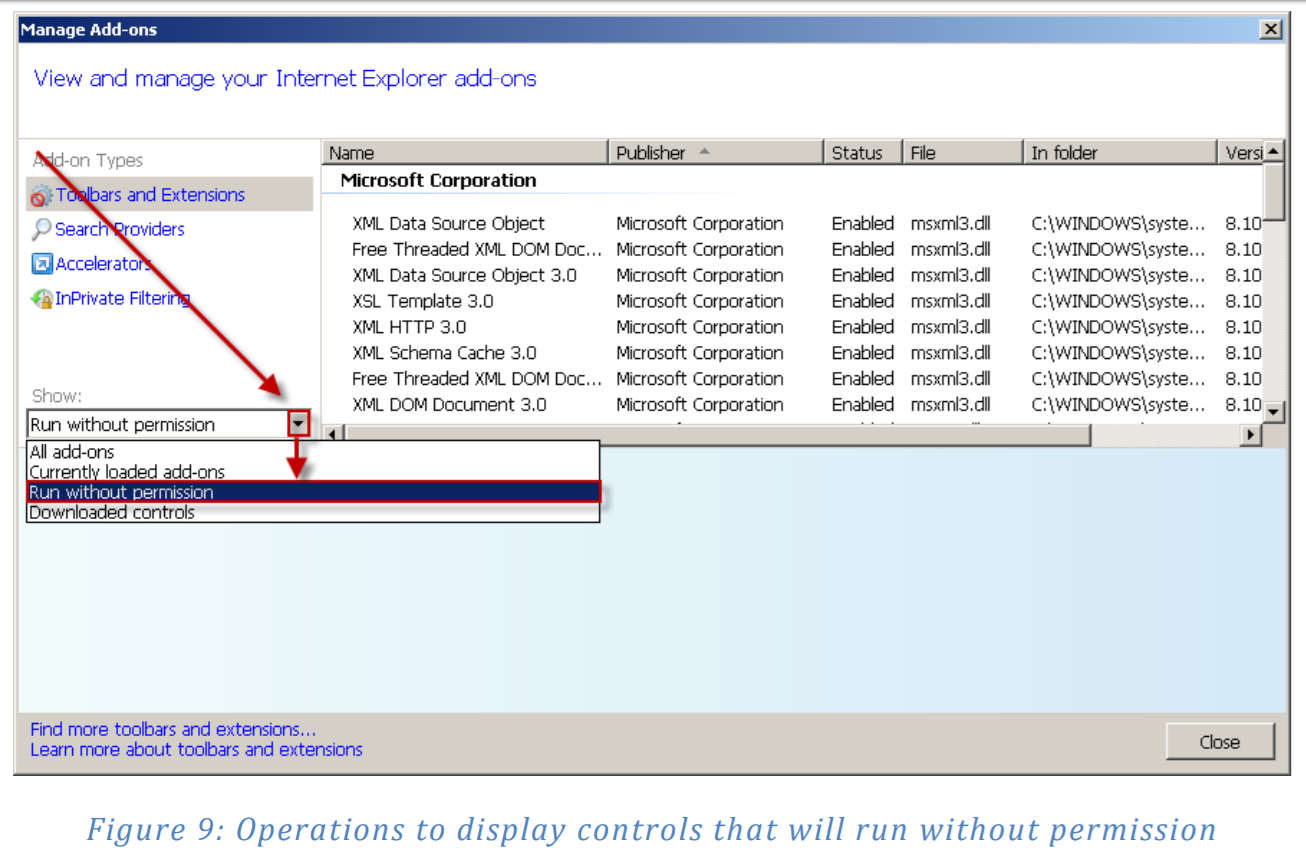Select XML Data Source Object row
This screenshot has width=1306, height=867.
tap(792, 224)
